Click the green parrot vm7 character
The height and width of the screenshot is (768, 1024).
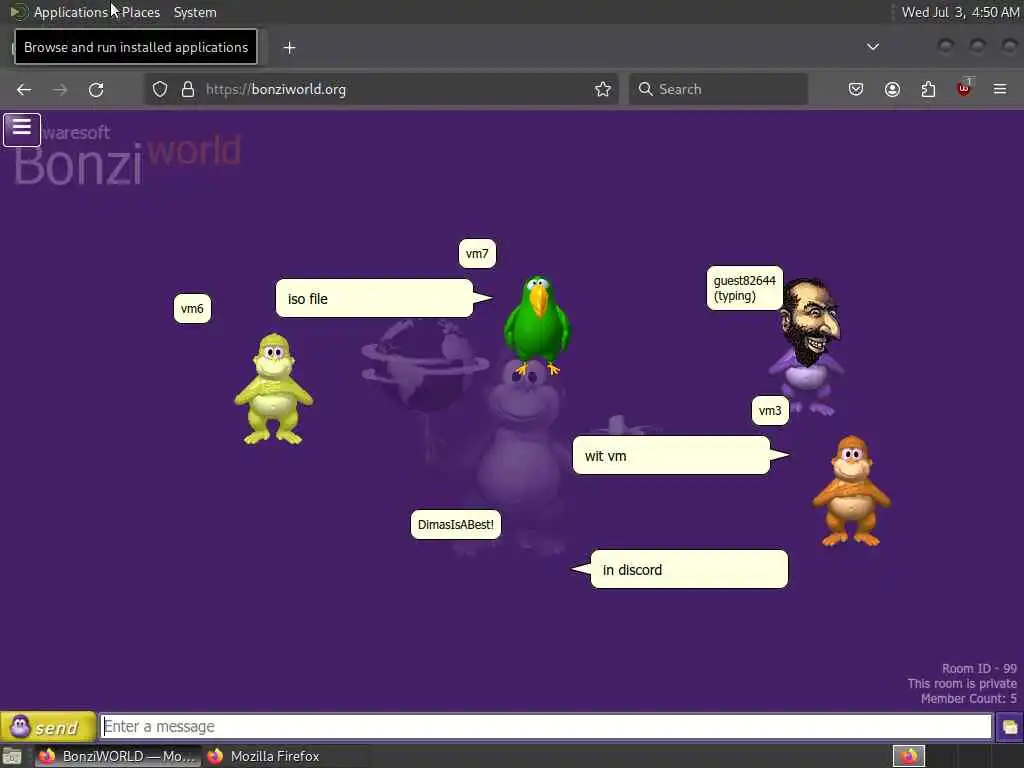point(537,325)
